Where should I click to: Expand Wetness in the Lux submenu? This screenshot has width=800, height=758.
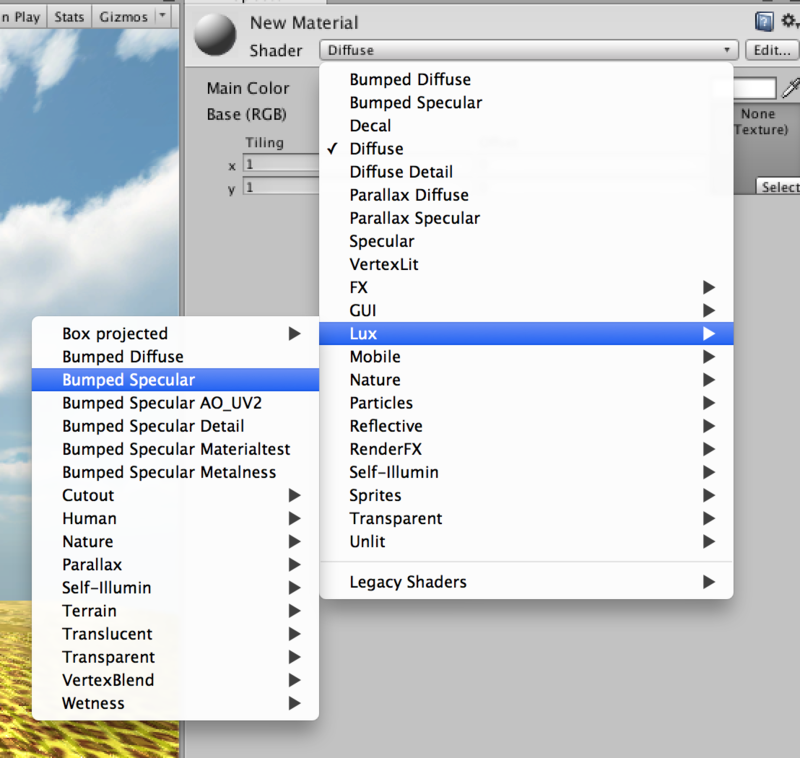175,703
